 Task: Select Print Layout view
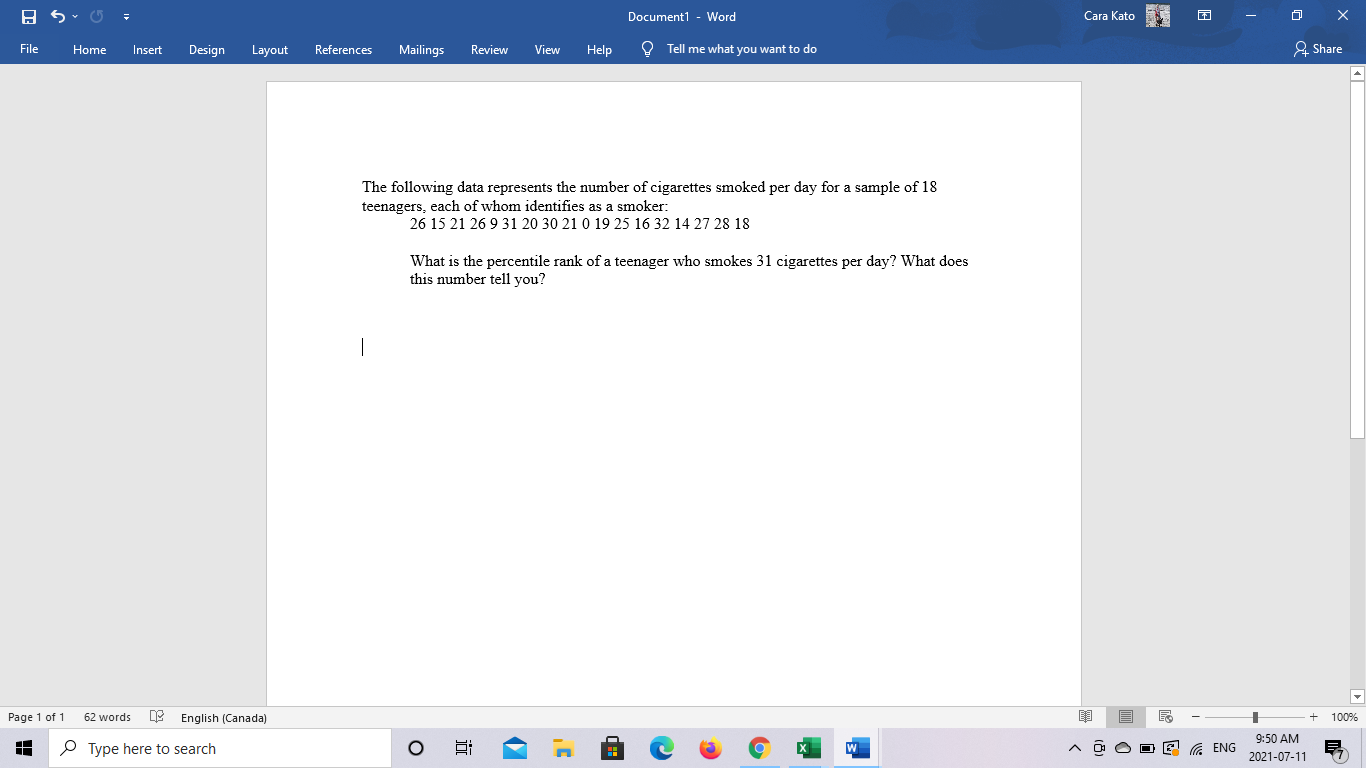click(1125, 717)
